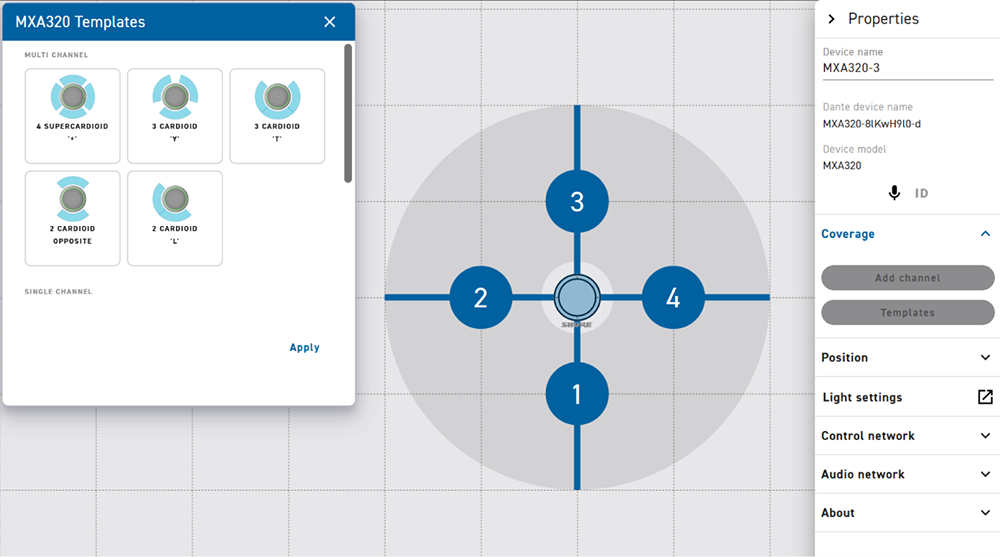Select the 2 Cardioid Opposite template
Image resolution: width=1000 pixels, height=557 pixels.
(72, 217)
